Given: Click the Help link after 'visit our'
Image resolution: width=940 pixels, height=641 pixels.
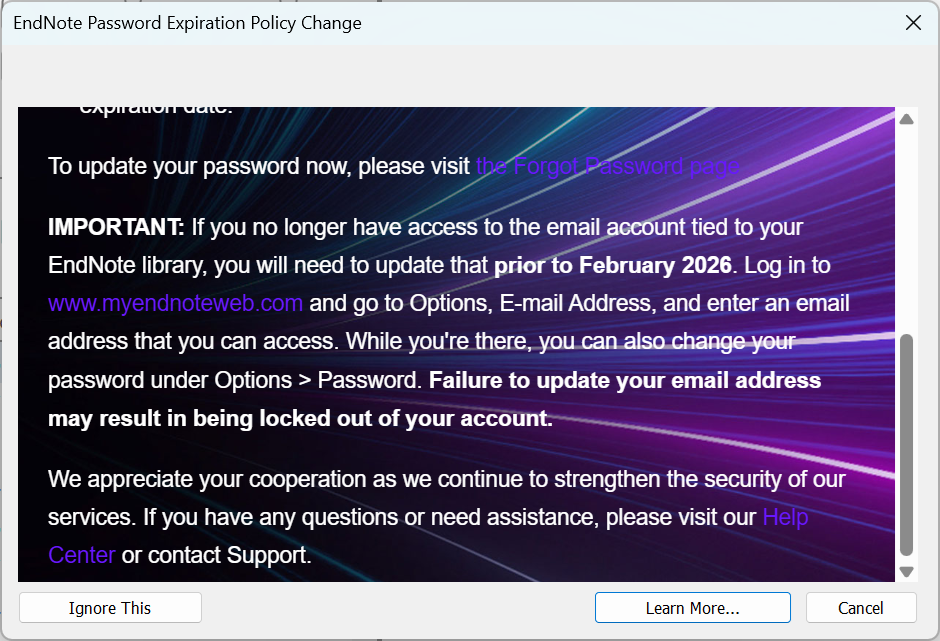Looking at the screenshot, I should 785,517.
